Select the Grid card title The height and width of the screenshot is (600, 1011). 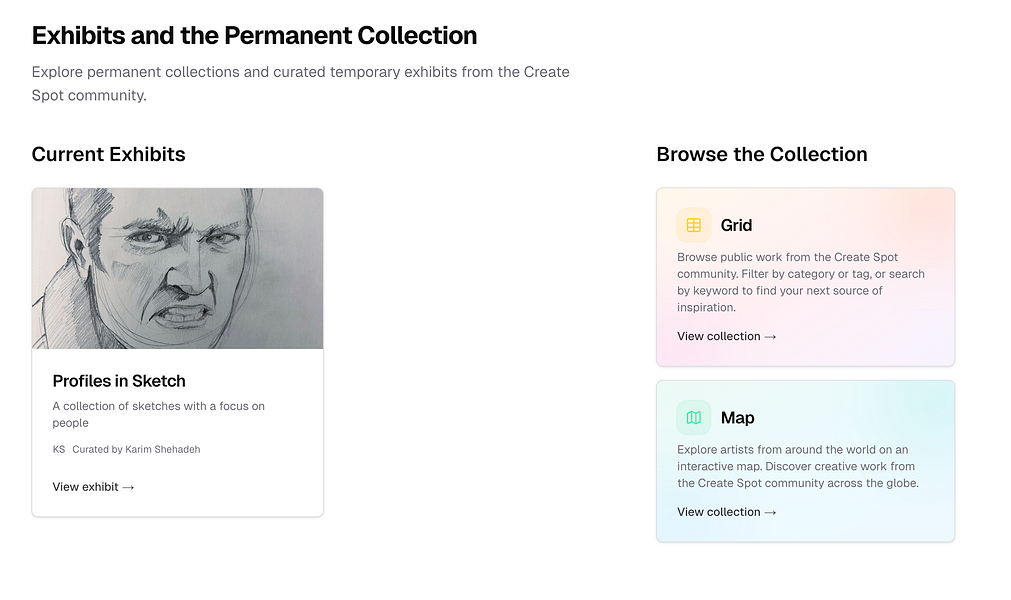click(736, 225)
